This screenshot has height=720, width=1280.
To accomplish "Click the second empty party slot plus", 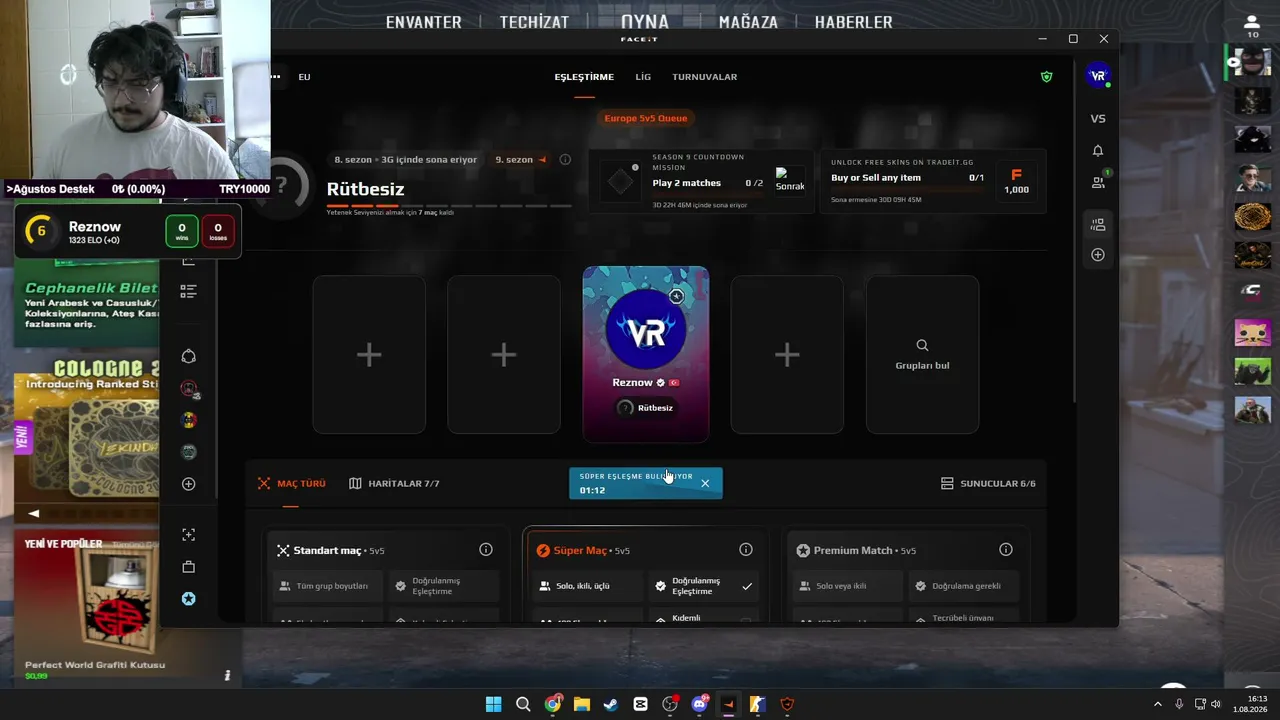I will tap(504, 355).
